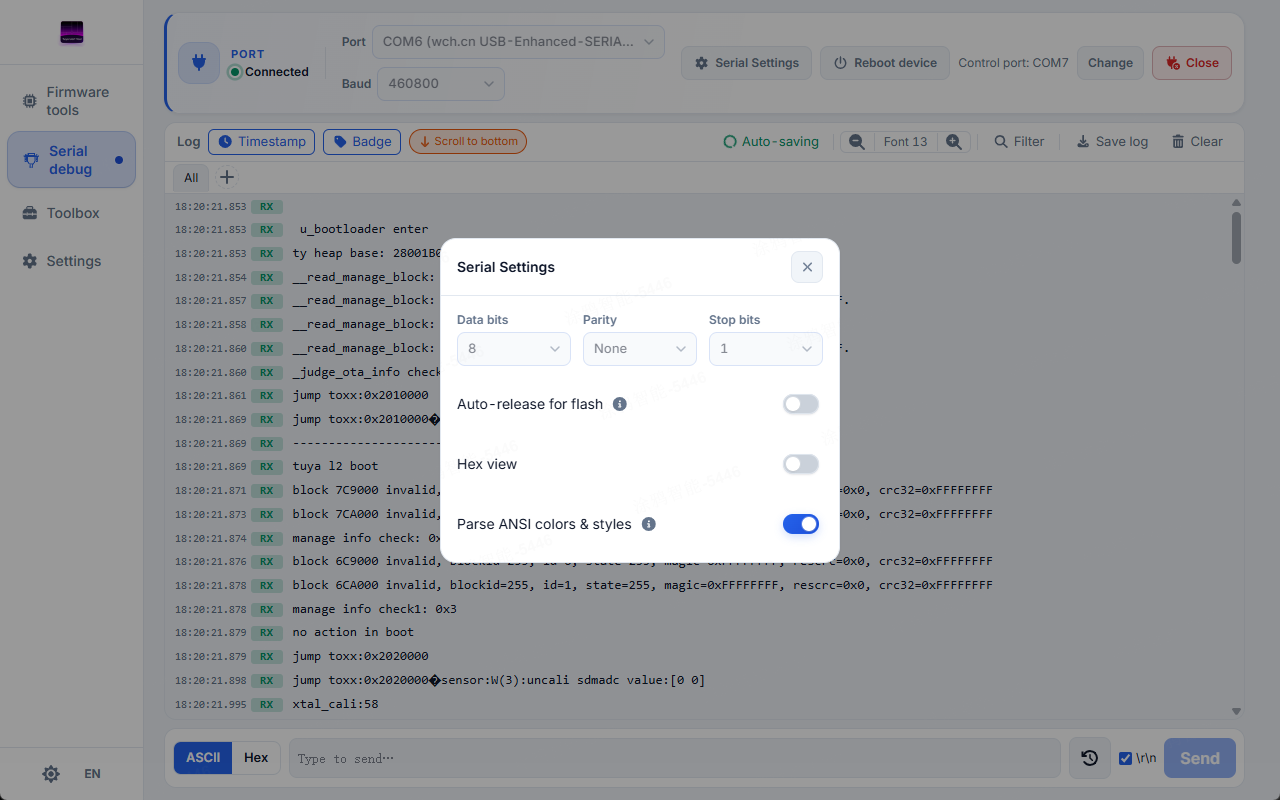Click the log line 'u_bootloader enter'
The image size is (1280, 800).
pyautogui.click(x=364, y=229)
